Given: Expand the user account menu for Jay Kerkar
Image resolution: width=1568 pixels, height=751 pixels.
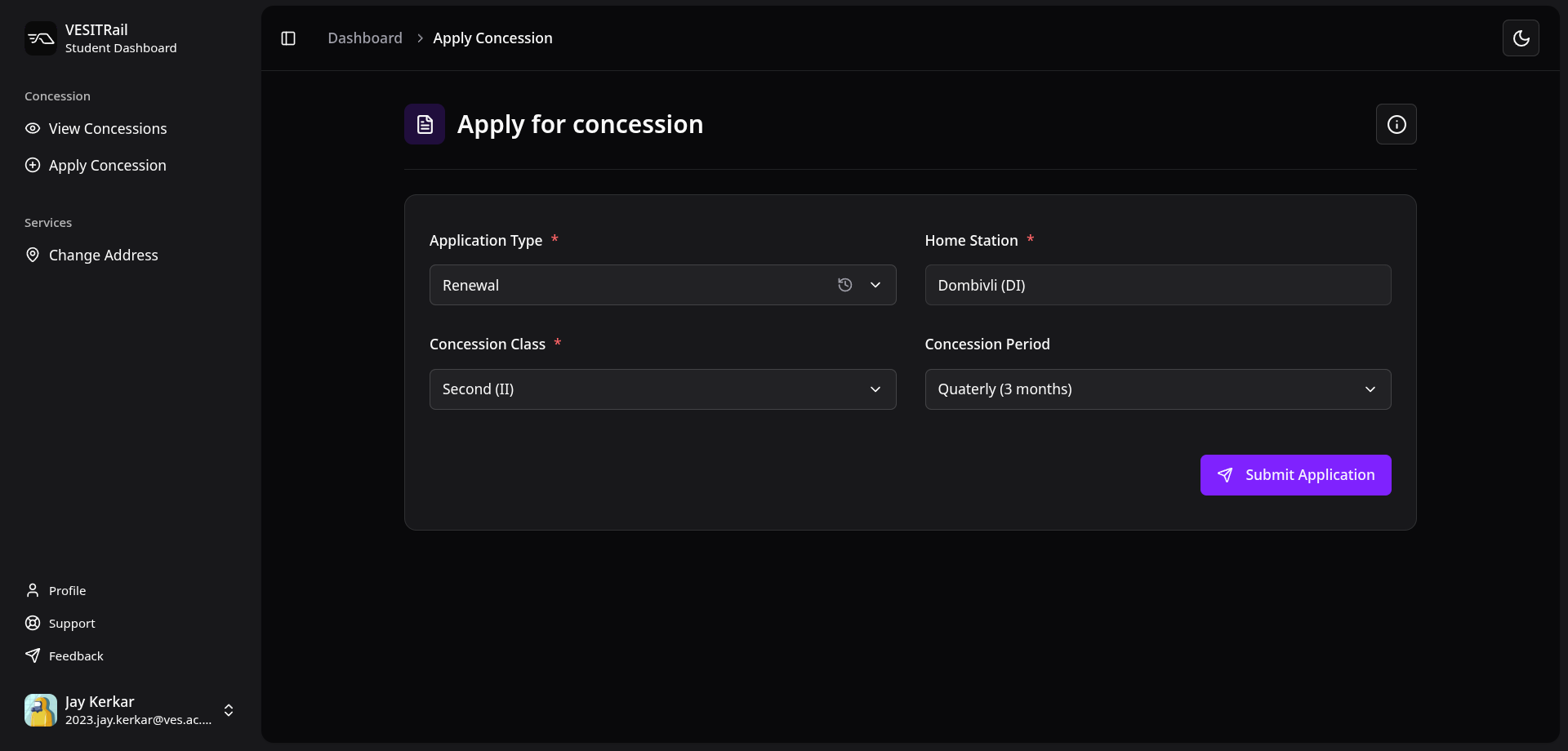Looking at the screenshot, I should [229, 710].
